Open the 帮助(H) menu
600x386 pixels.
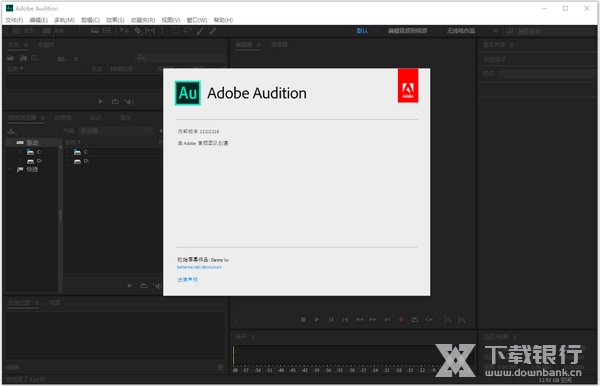223,20
